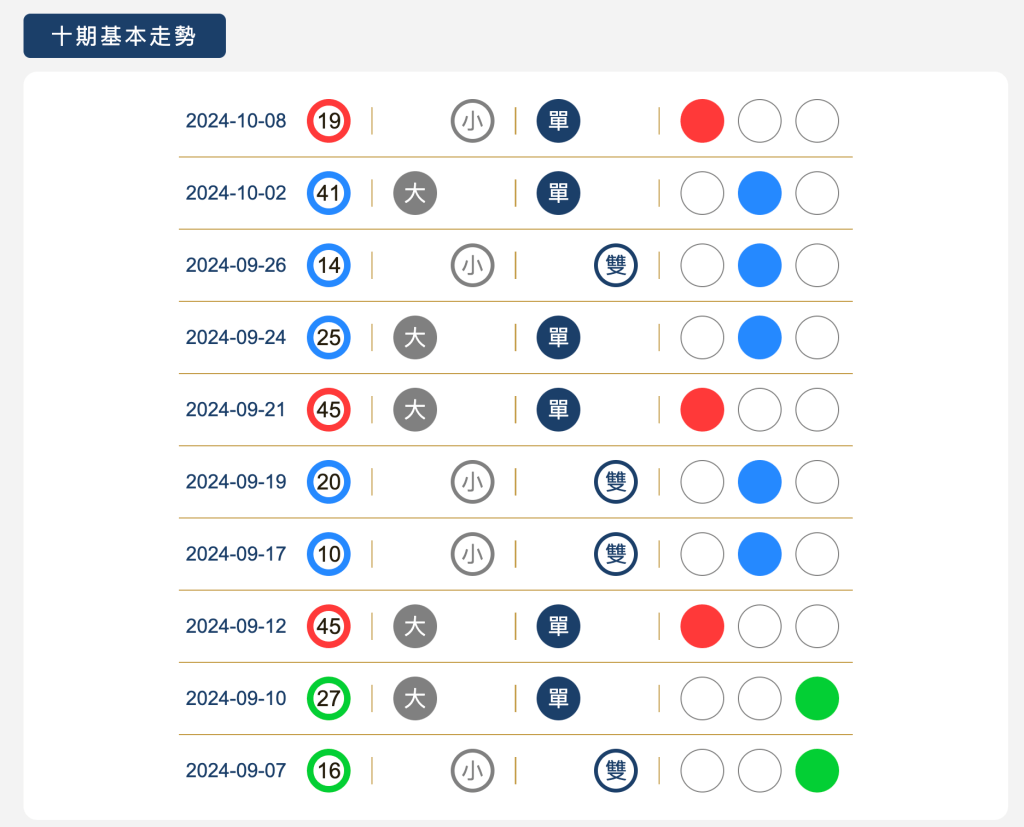Toggle the 雙 marker for 2024-09-19
Viewport: 1024px width, 827px height.
tap(615, 482)
